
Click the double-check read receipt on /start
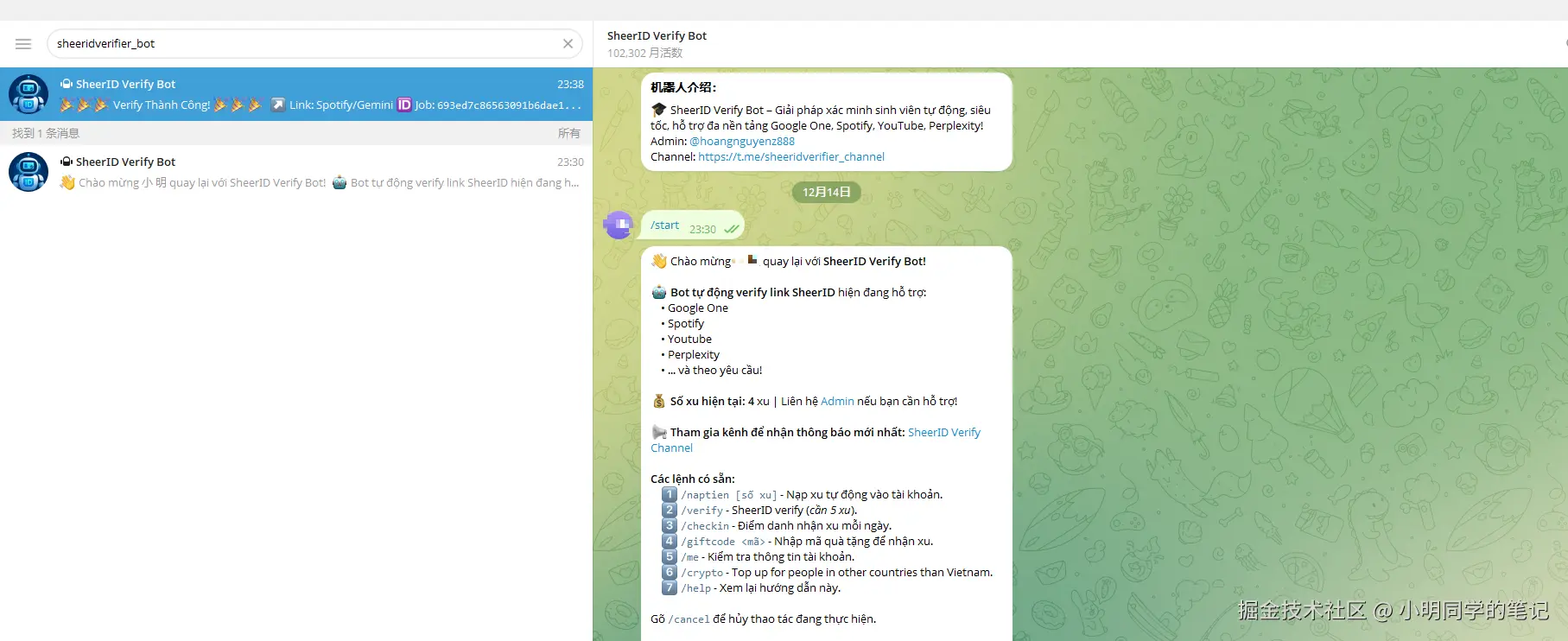(x=732, y=229)
